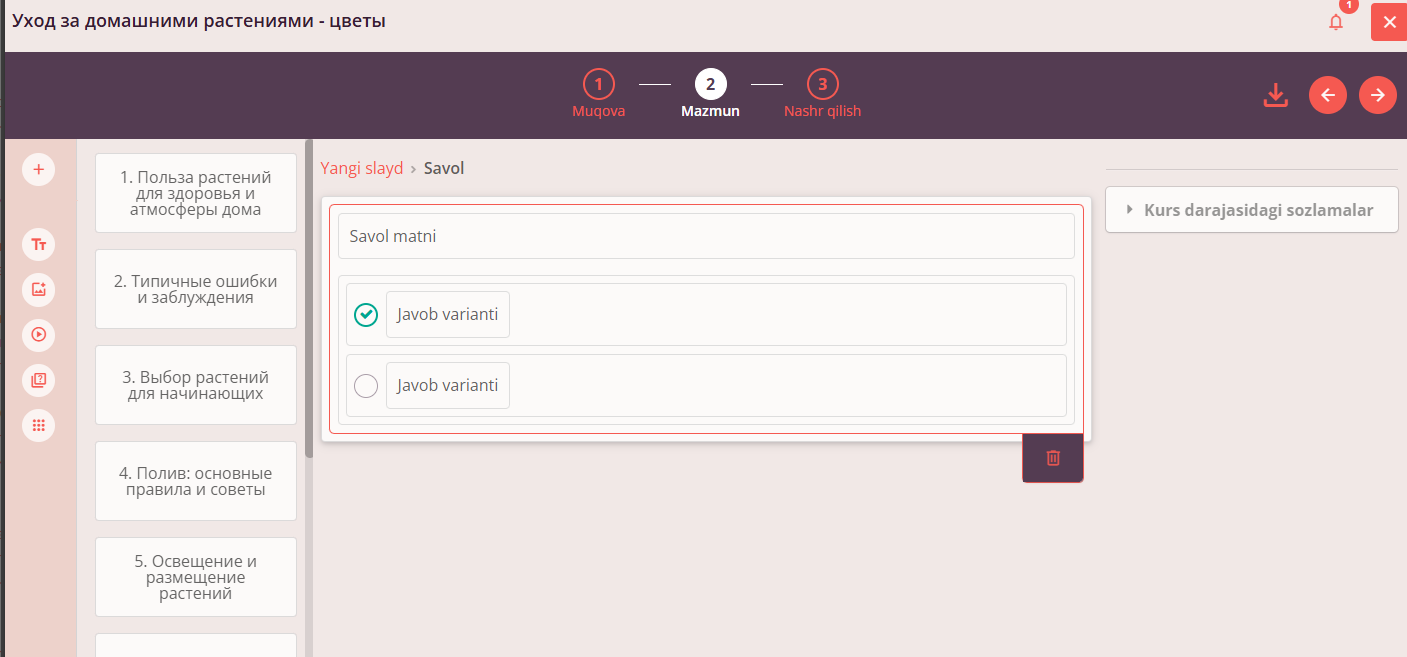This screenshot has height=657, width=1407.
Task: Open the grid more-elements icon
Action: pyautogui.click(x=39, y=425)
